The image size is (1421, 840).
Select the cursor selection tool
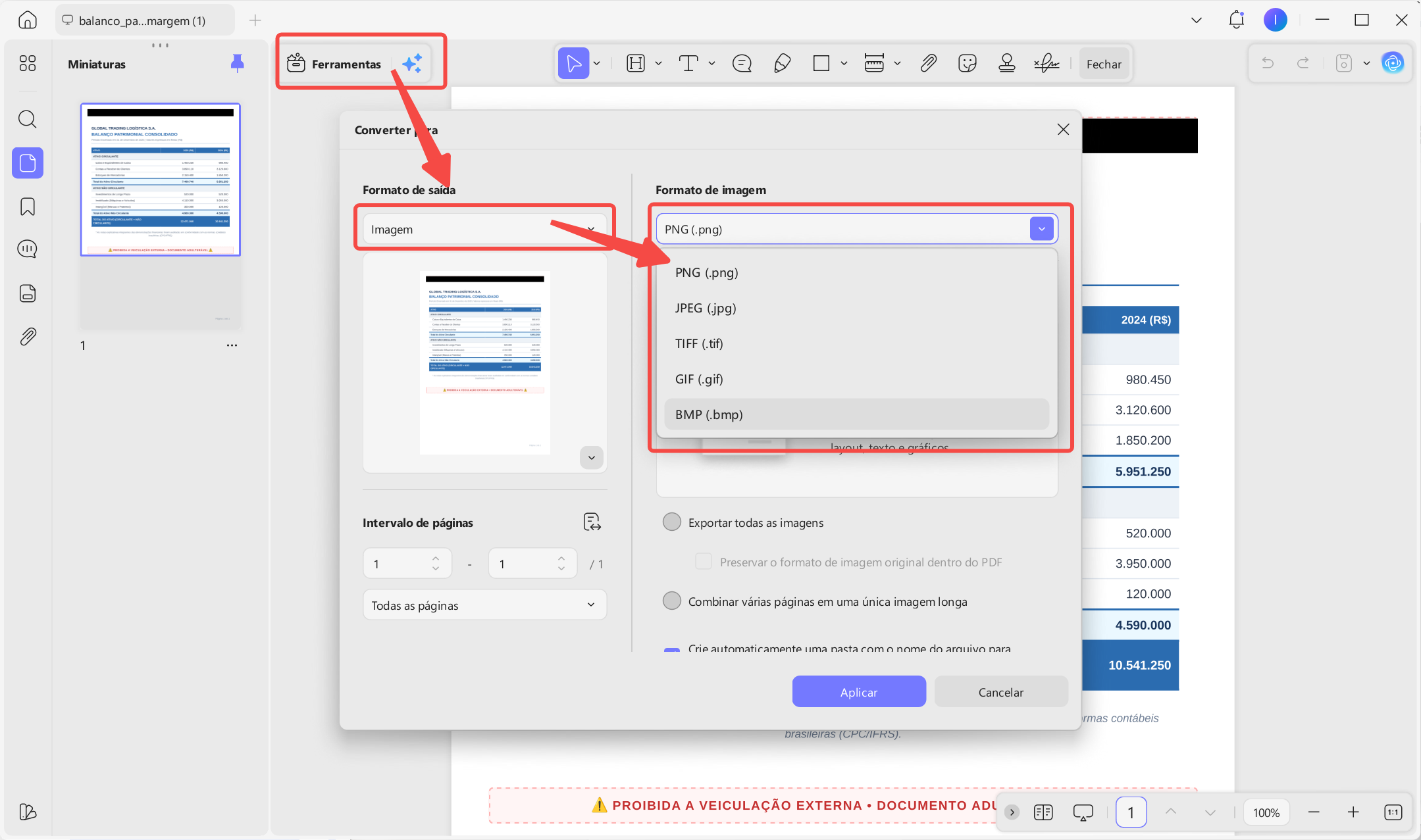coord(573,64)
